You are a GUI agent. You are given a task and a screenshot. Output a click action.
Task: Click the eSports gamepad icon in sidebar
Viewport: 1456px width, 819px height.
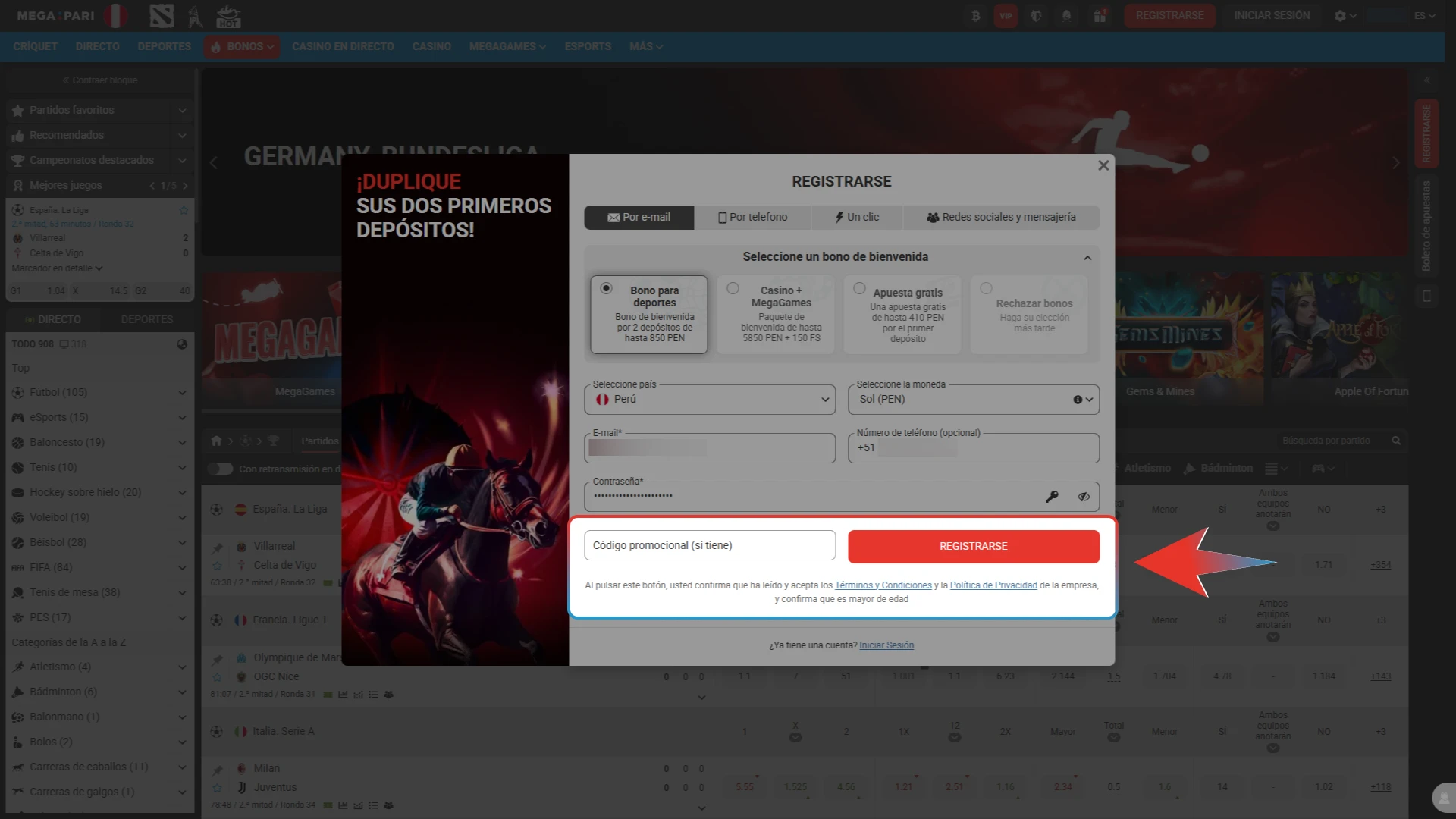tap(18, 418)
